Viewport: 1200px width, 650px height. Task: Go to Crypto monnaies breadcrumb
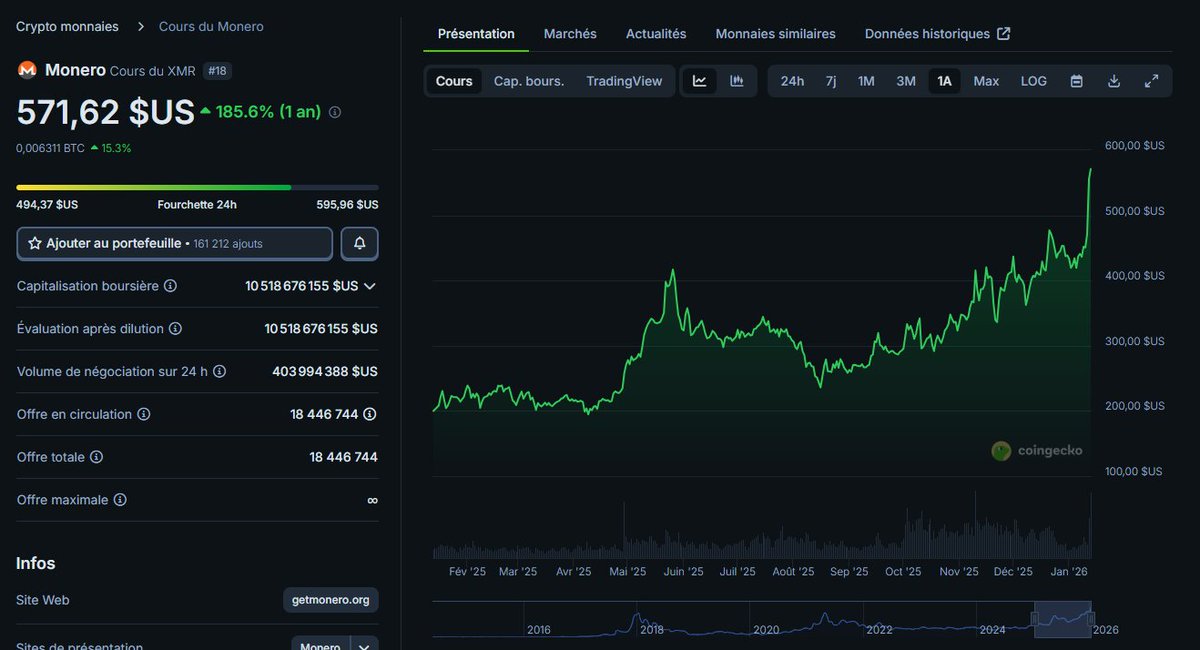point(67,26)
